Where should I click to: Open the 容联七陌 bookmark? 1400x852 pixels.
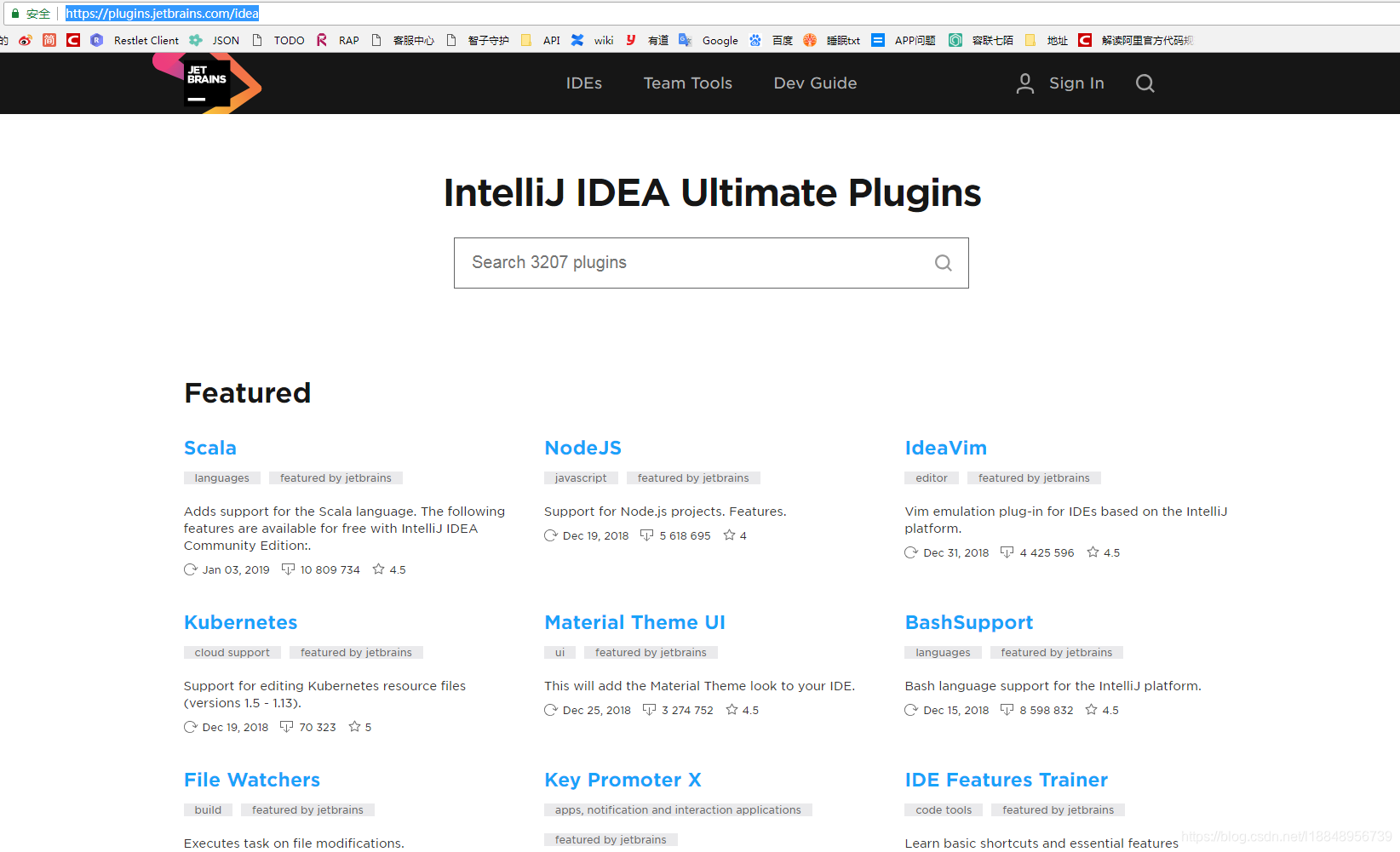click(x=981, y=40)
